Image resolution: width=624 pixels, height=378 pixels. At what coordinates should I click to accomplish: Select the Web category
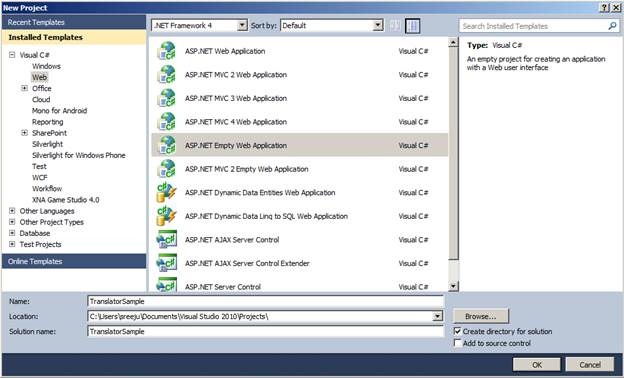point(39,77)
